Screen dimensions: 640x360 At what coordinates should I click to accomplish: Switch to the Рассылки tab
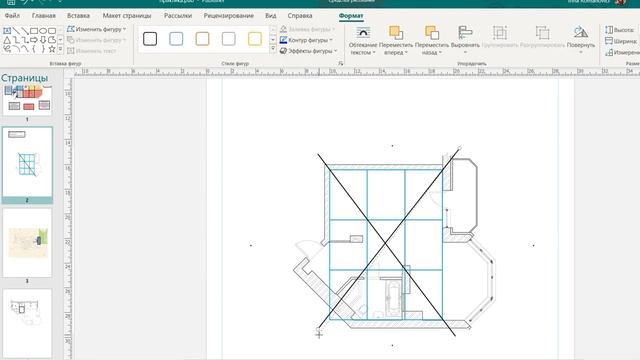(178, 16)
